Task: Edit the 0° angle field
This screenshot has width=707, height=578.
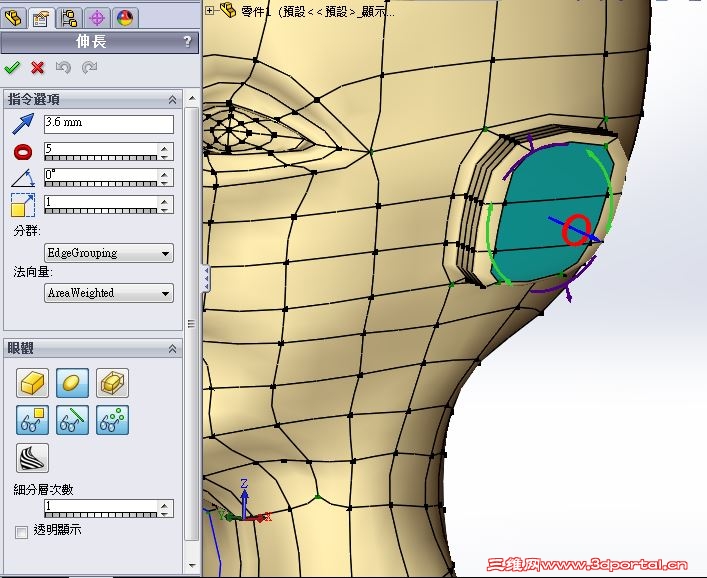Action: point(101,175)
